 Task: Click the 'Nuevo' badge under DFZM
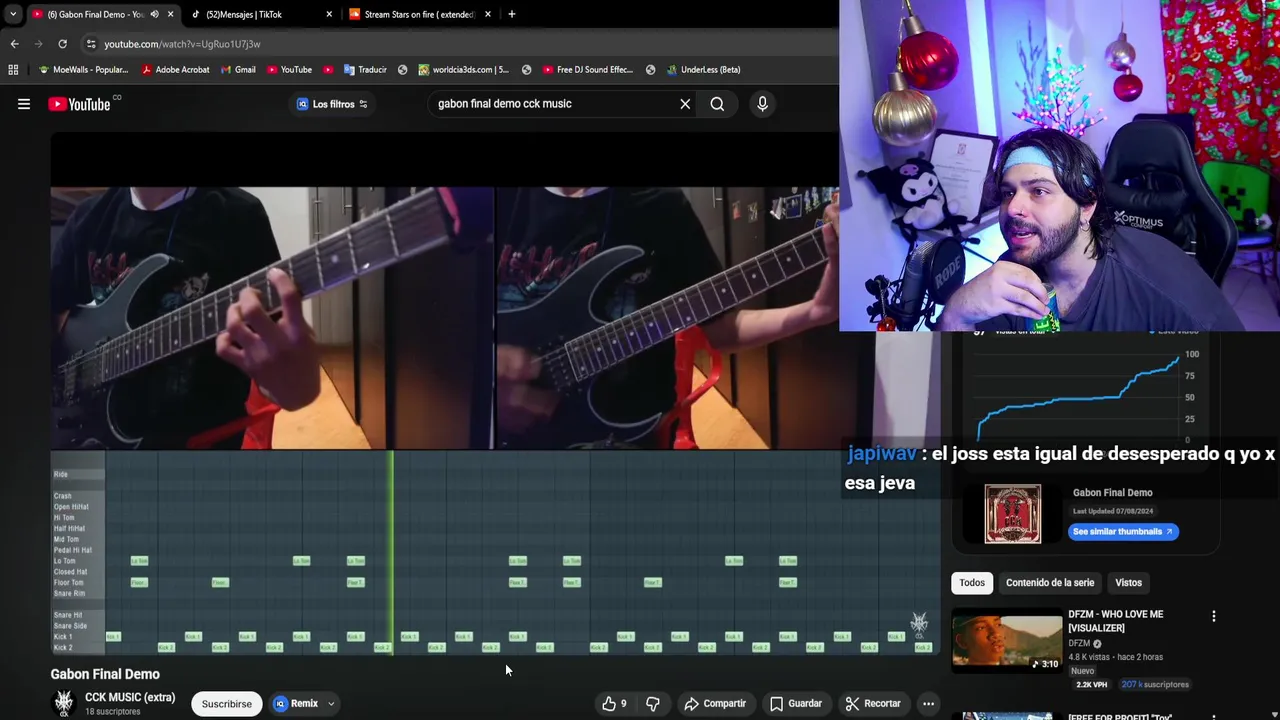pos(1083,671)
